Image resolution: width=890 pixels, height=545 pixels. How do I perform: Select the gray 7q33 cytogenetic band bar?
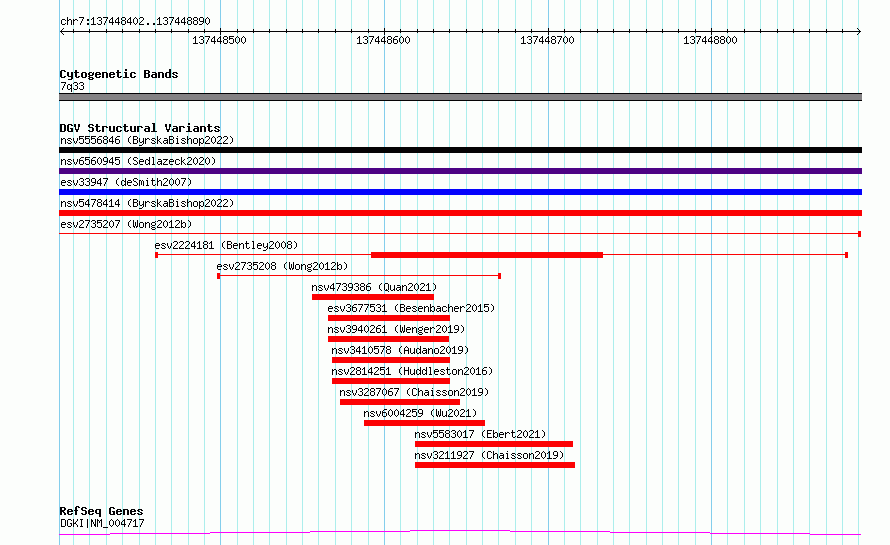[460, 97]
